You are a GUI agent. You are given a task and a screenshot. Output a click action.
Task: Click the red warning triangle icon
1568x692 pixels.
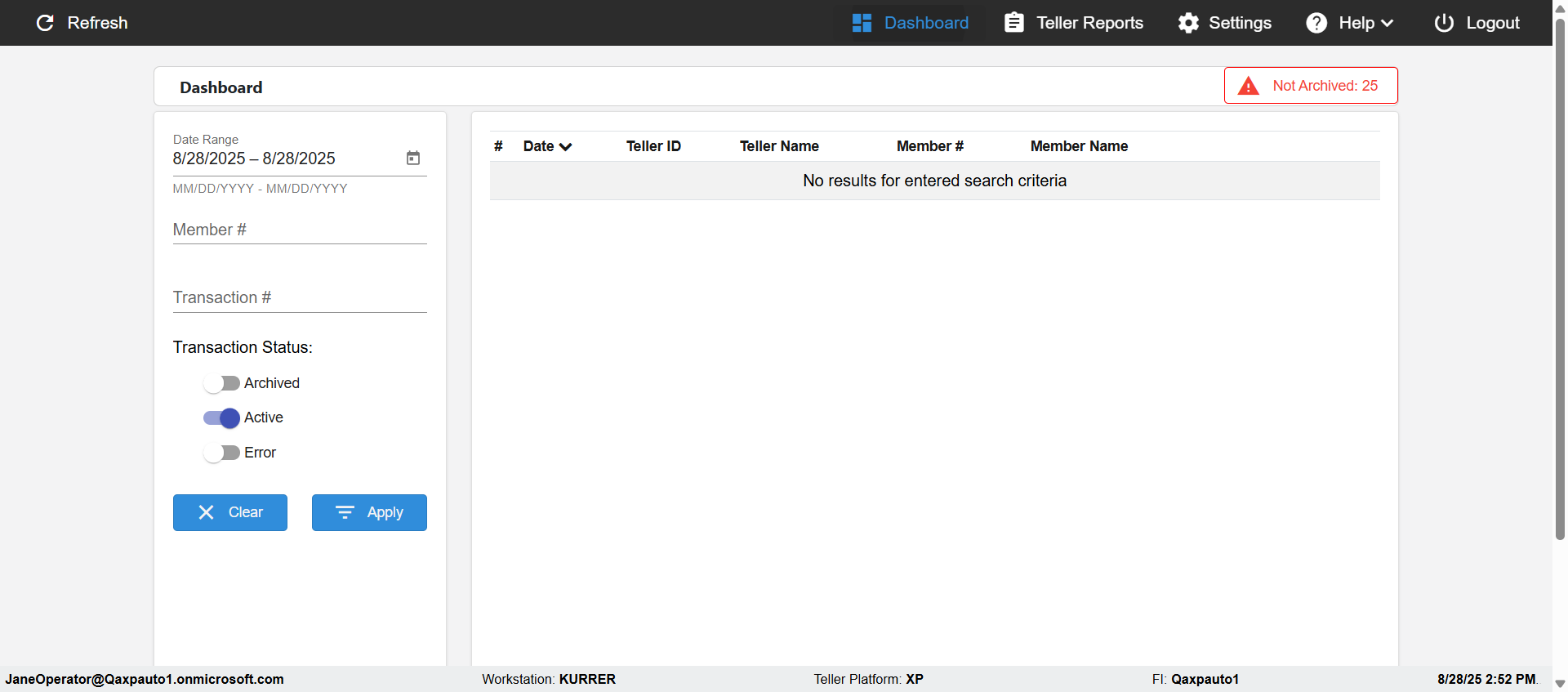tap(1249, 86)
